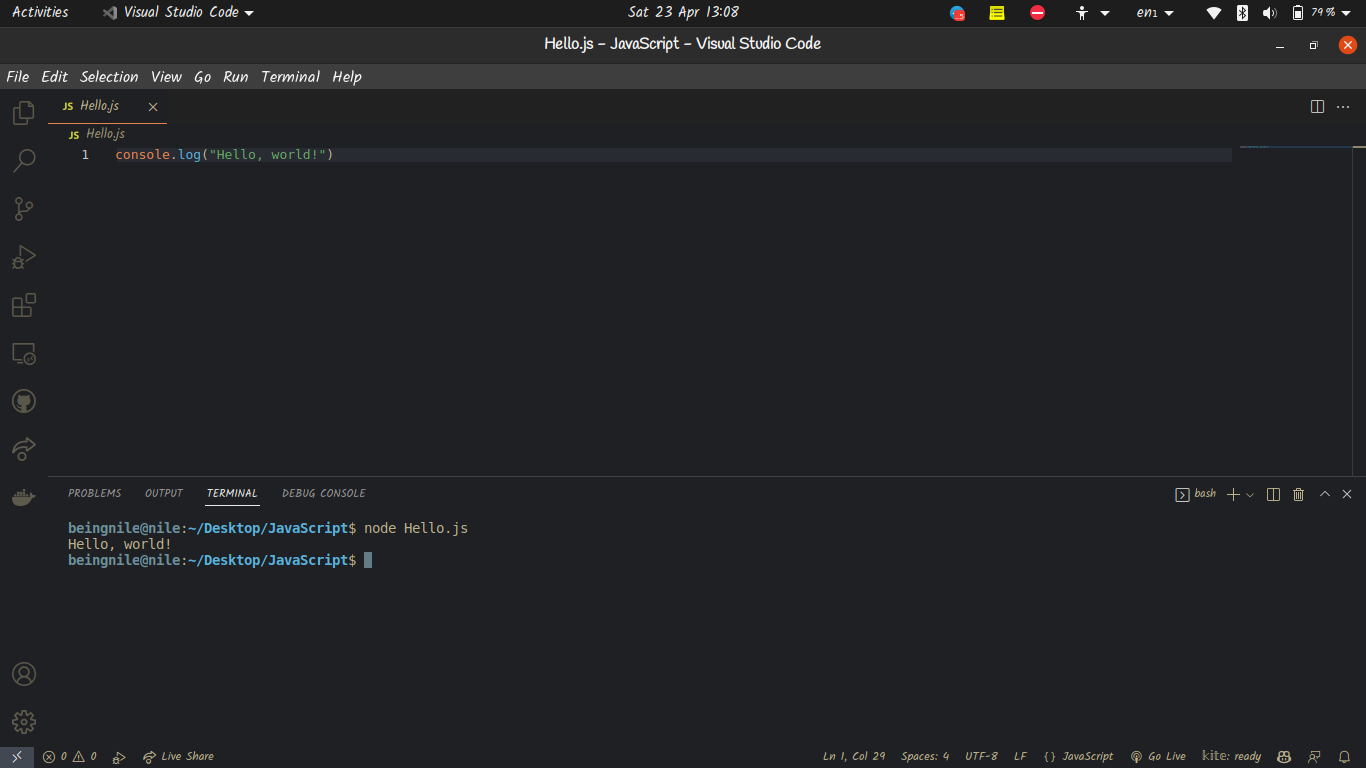
Task: Create a new terminal with plus icon
Action: pyautogui.click(x=1233, y=494)
